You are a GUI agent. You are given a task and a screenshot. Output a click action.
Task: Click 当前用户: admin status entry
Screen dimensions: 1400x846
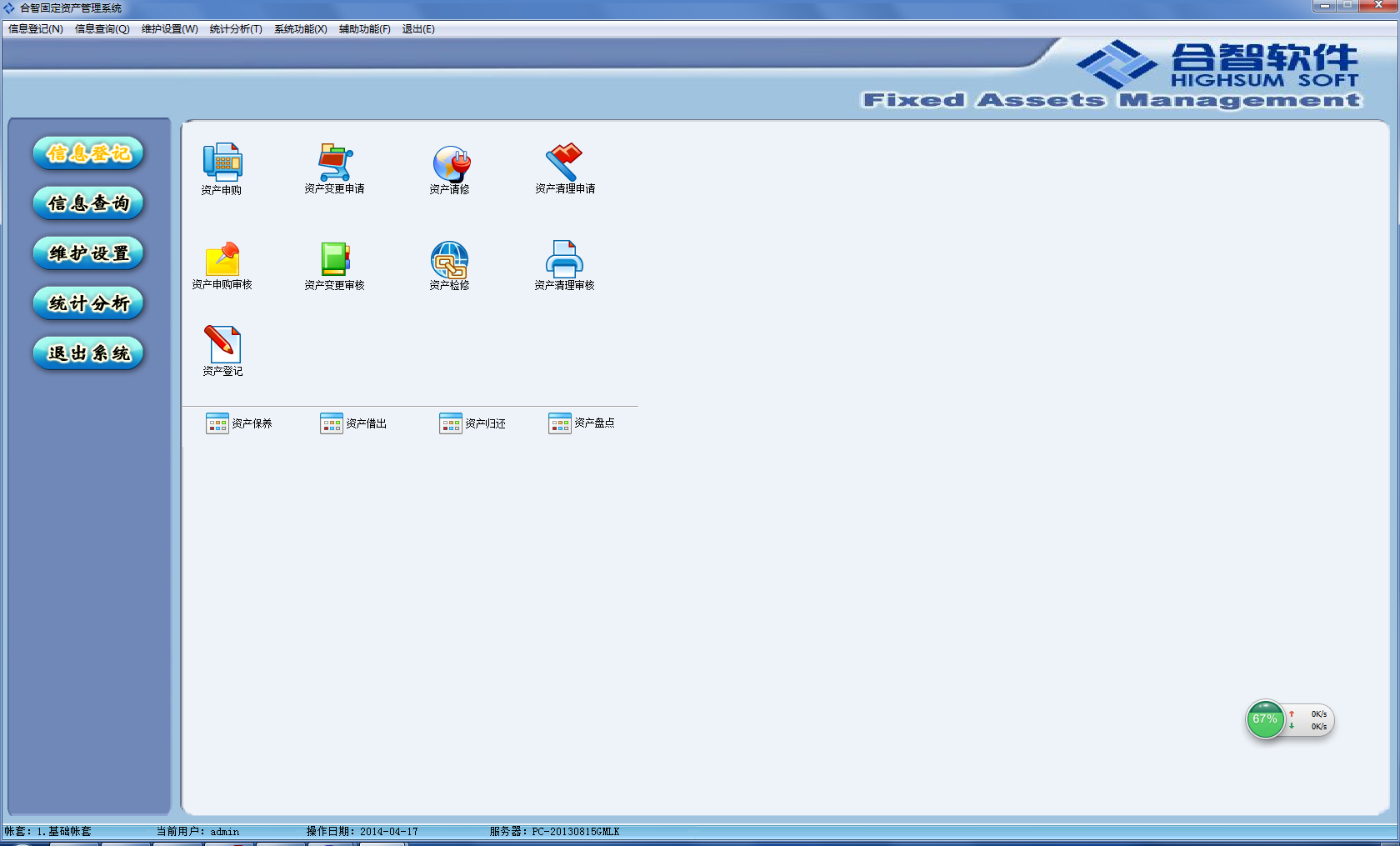[x=197, y=831]
